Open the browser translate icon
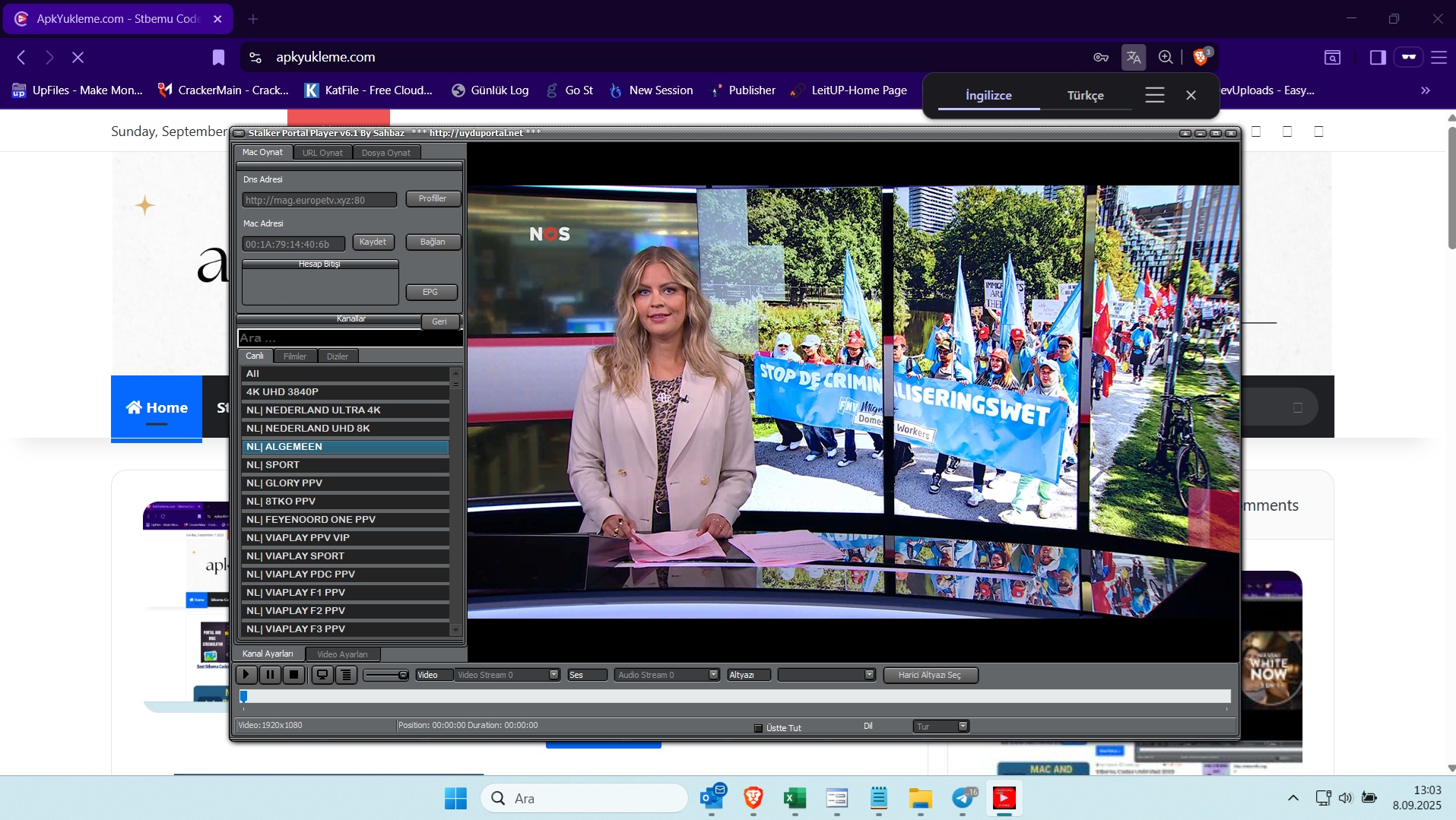Viewport: 1456px width, 820px height. pyautogui.click(x=1133, y=58)
